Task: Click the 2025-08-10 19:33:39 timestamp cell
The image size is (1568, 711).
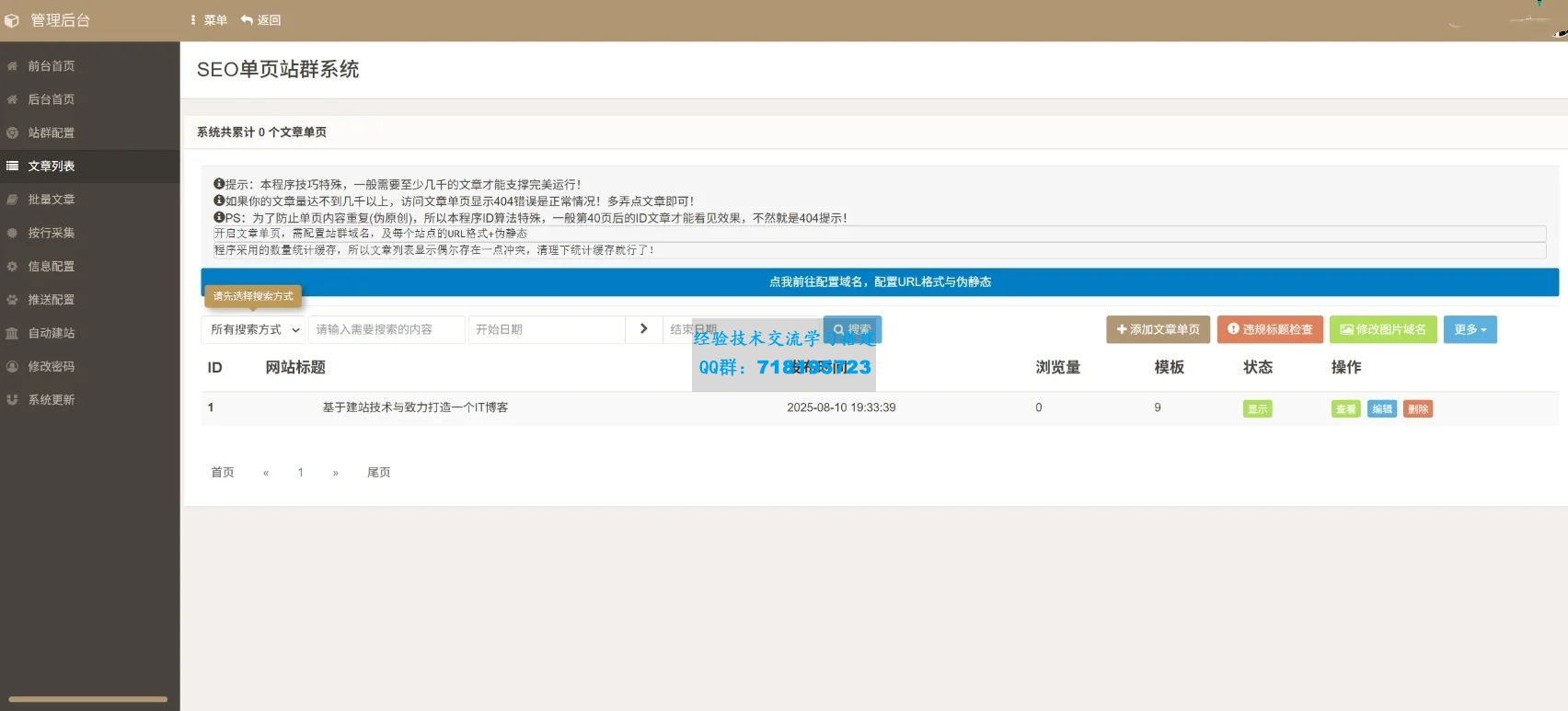Action: point(841,407)
